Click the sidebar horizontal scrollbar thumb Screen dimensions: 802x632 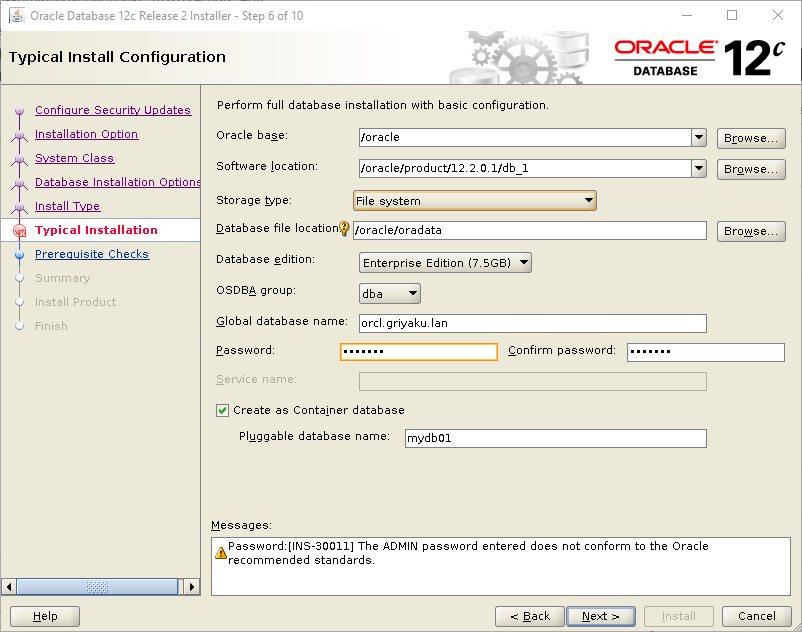pos(97,586)
